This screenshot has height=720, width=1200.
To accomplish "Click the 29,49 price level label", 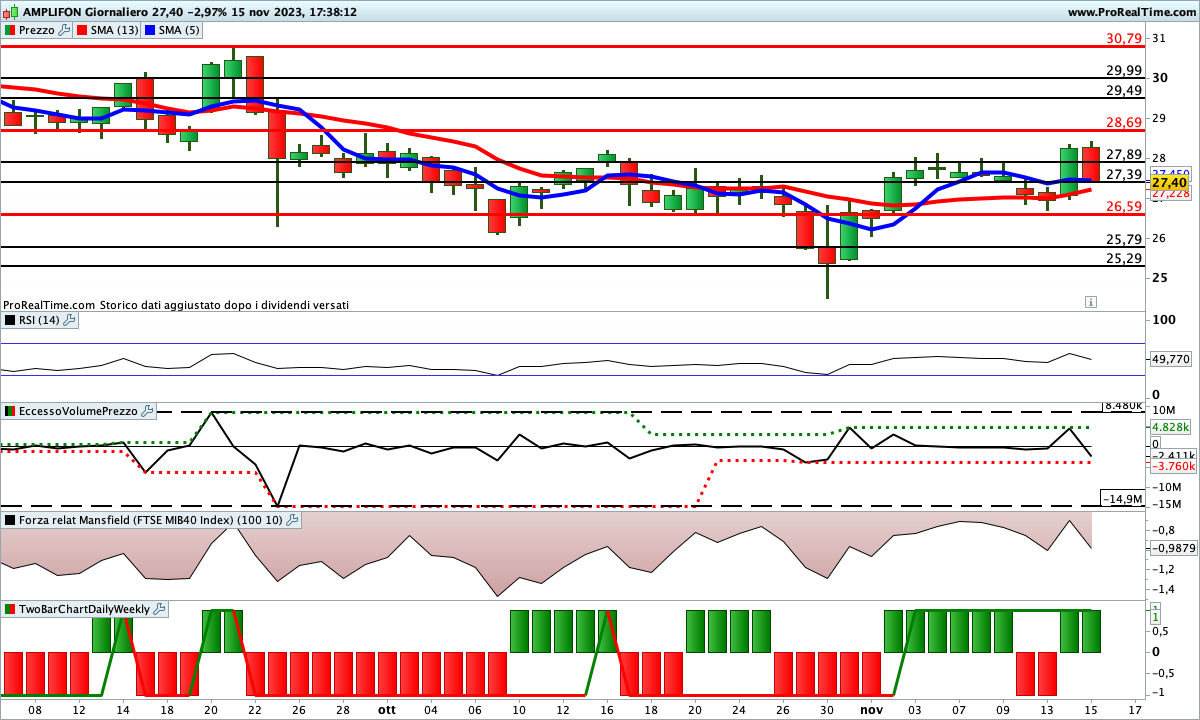I will coord(1124,90).
